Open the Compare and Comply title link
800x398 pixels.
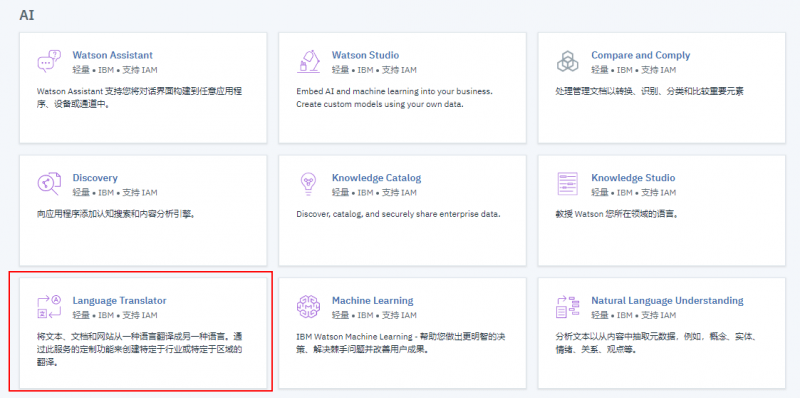pyautogui.click(x=640, y=55)
